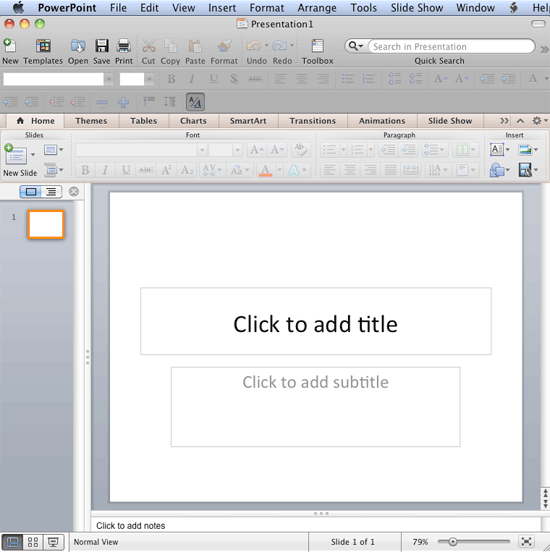This screenshot has width=550, height=552.
Task: Select the Format painter brush
Action: click(224, 46)
